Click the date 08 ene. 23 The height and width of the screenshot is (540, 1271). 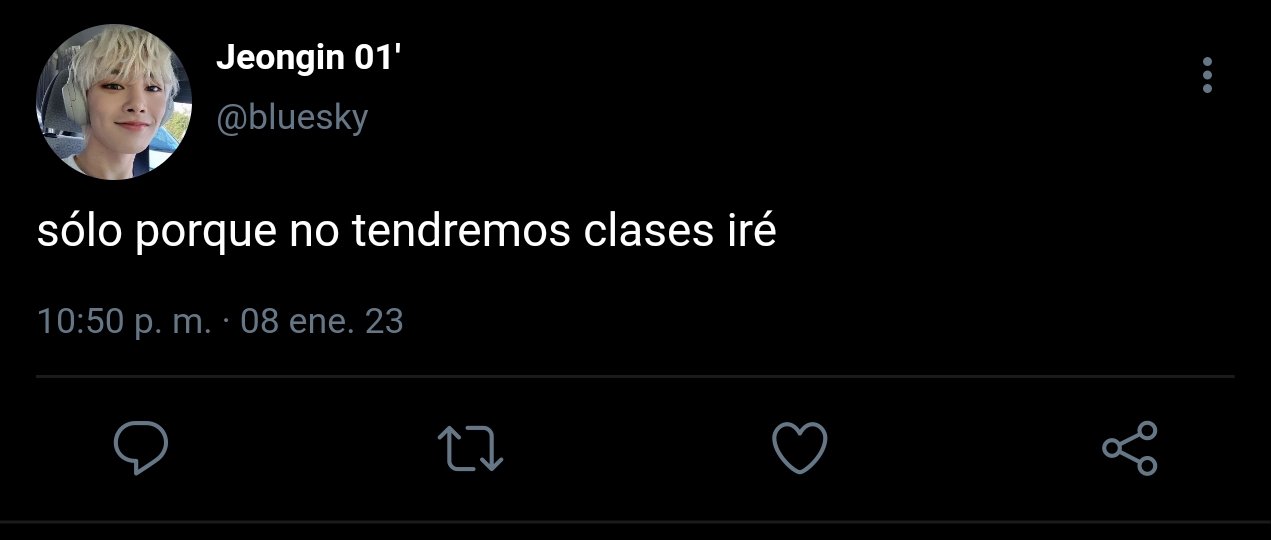click(322, 322)
